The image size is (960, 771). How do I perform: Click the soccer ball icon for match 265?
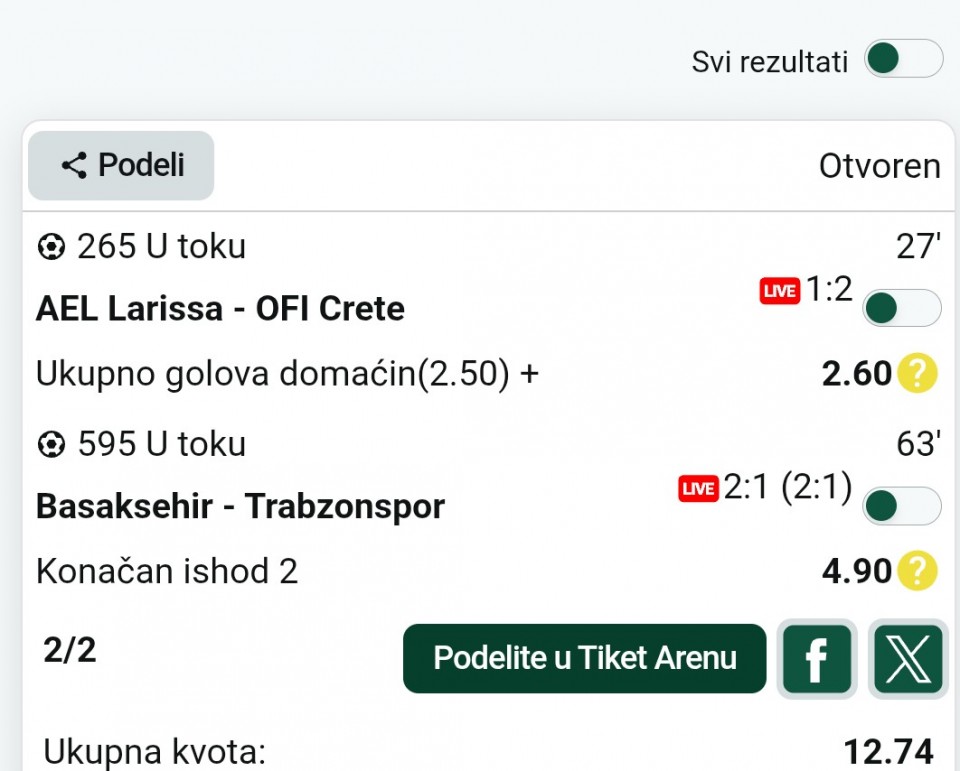tap(50, 246)
